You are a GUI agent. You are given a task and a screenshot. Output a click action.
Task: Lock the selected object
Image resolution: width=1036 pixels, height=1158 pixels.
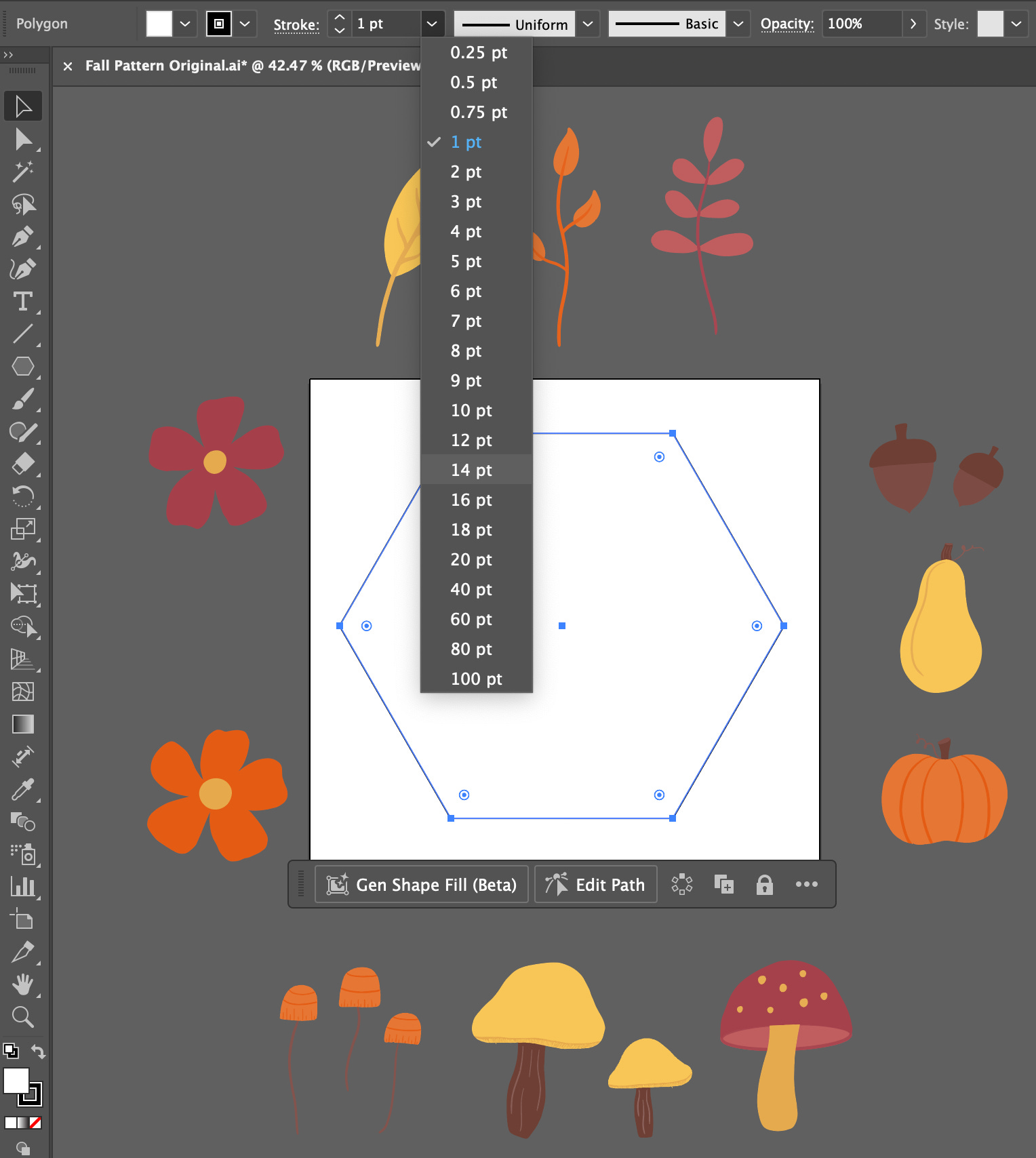[x=764, y=884]
